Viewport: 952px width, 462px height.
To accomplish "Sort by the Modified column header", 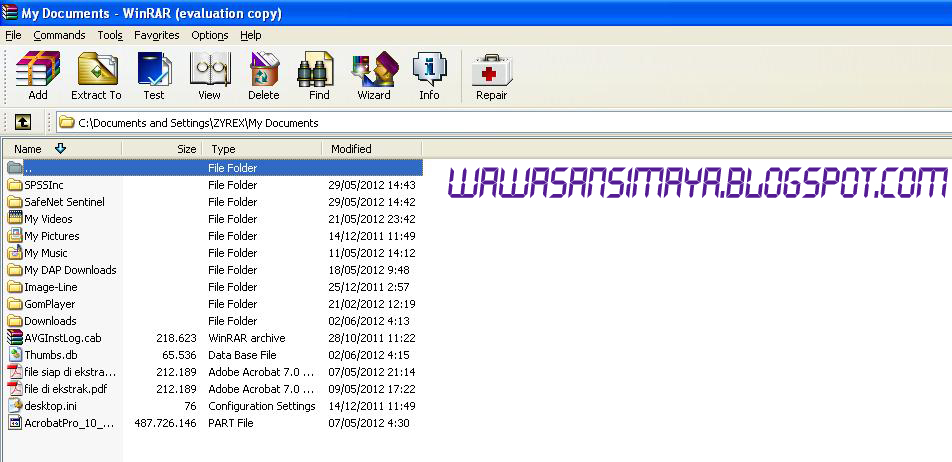I will point(372,149).
